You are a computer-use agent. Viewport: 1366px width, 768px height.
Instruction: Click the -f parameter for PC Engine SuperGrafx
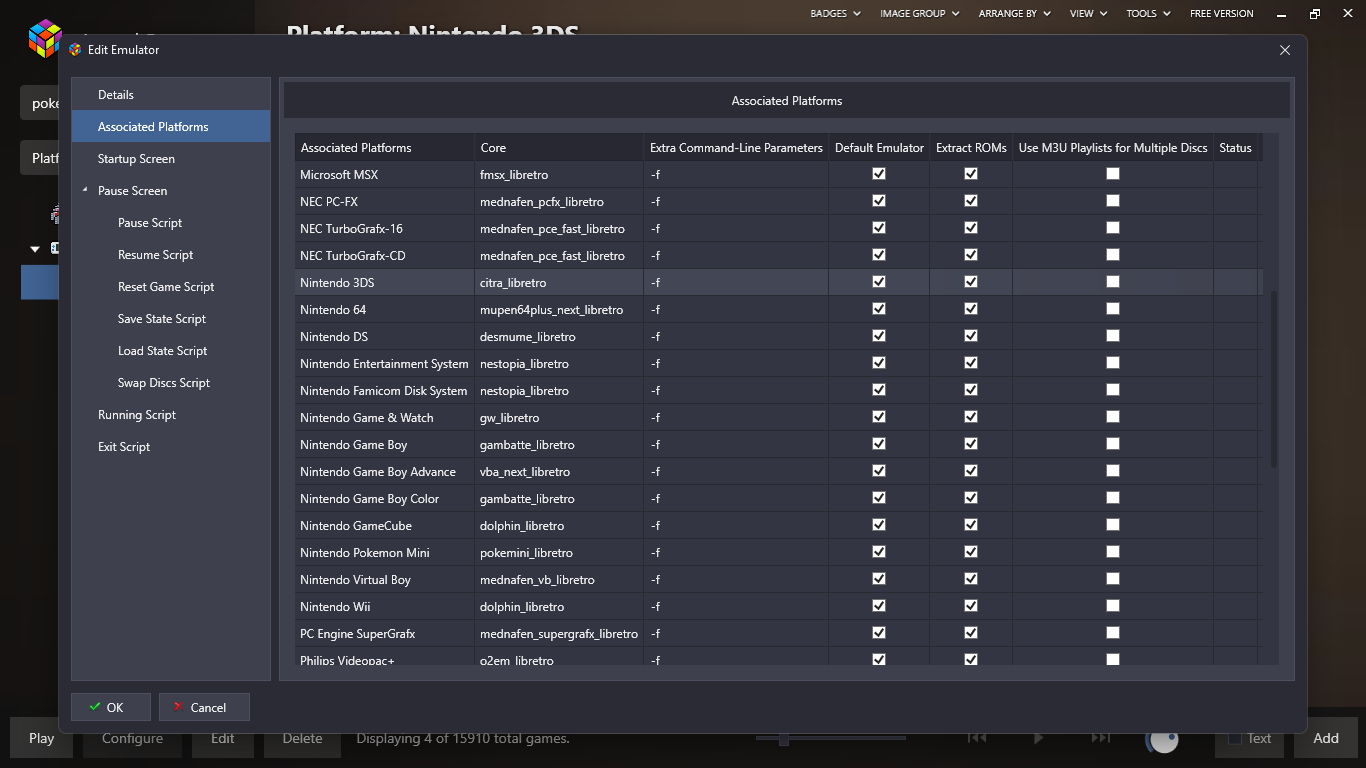click(736, 633)
